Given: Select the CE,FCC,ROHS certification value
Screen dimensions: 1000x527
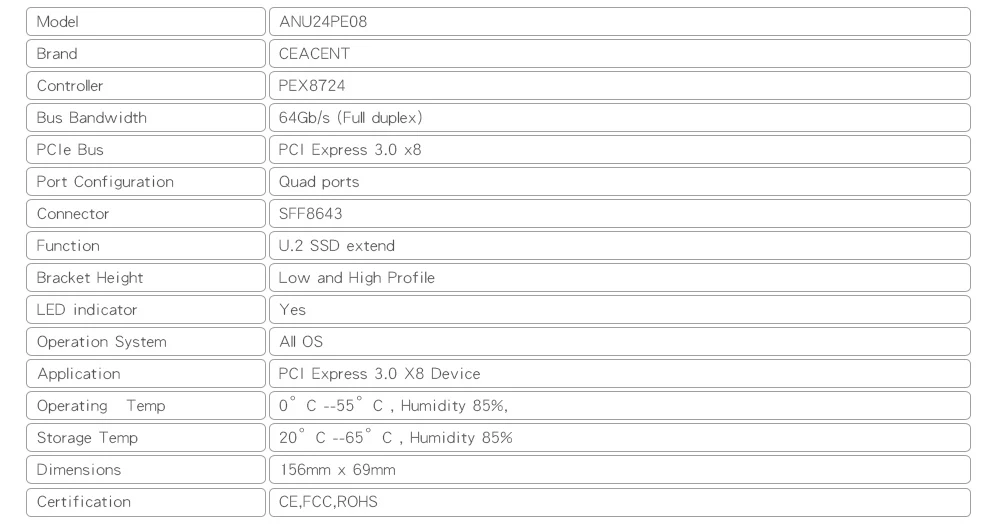Looking at the screenshot, I should click(x=328, y=502).
